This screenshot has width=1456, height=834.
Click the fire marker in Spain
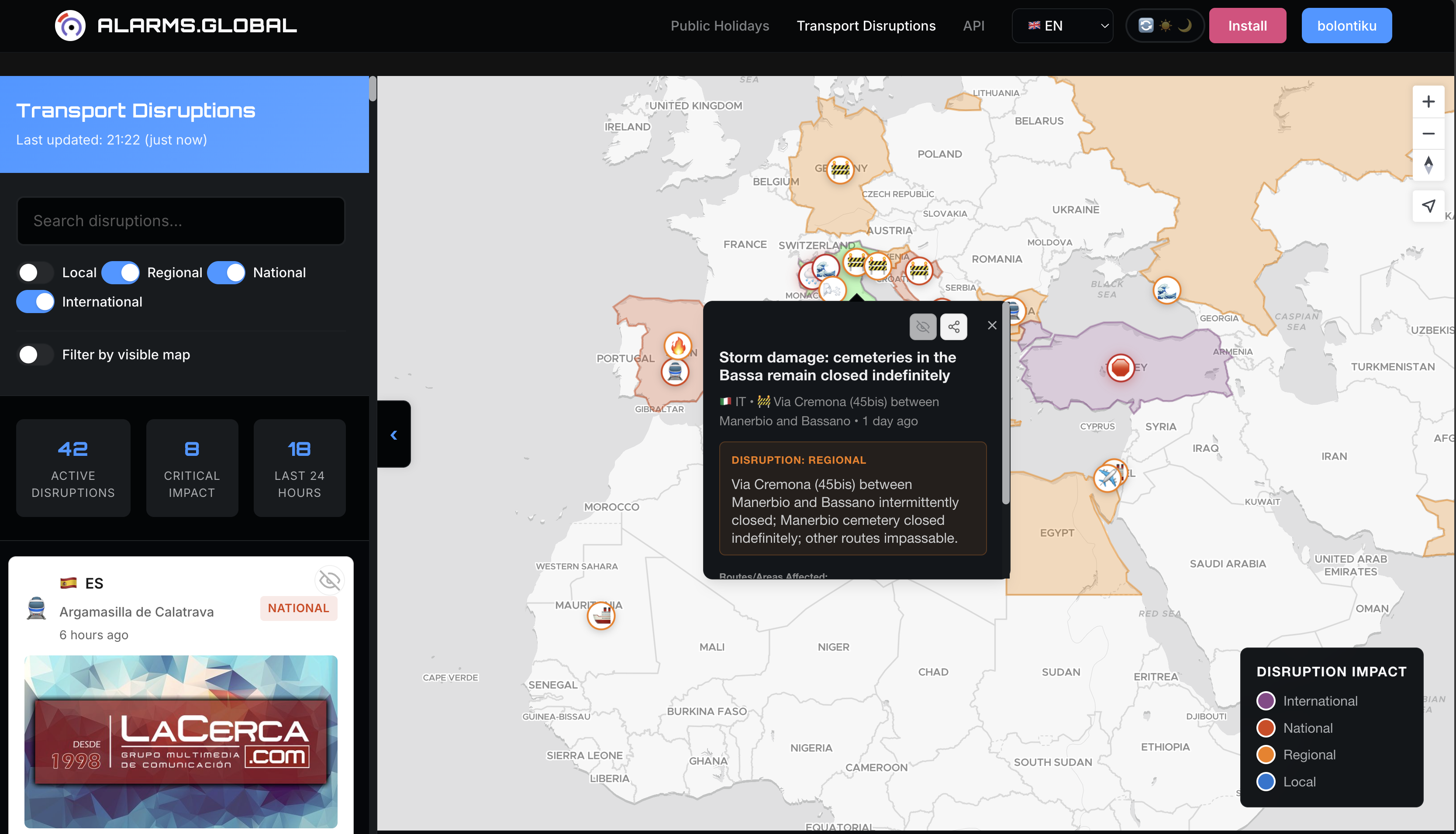click(x=678, y=345)
